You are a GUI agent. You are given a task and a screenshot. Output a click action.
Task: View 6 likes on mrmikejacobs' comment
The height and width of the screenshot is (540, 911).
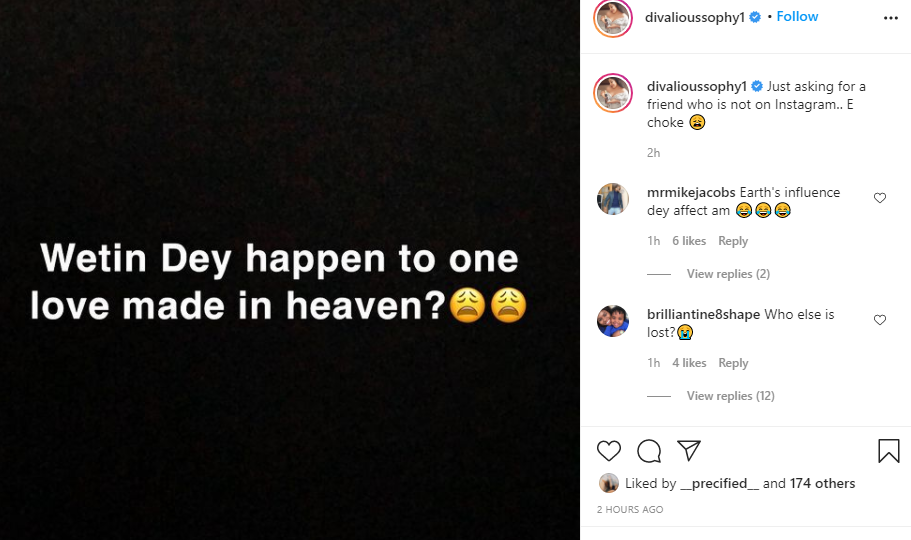coord(689,241)
